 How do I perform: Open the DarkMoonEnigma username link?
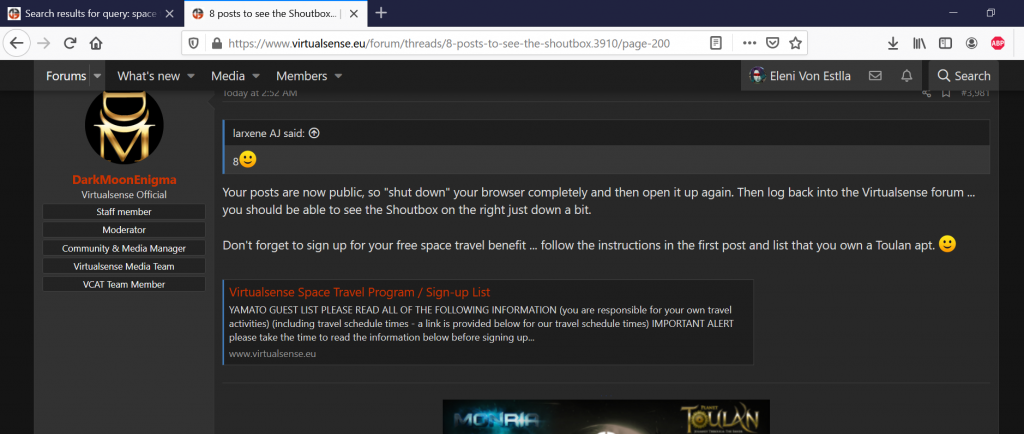point(124,179)
